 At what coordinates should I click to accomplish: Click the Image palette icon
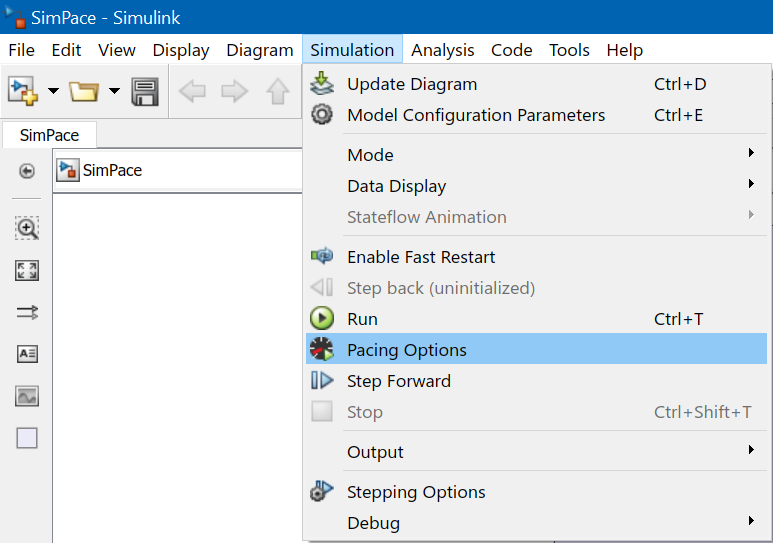pyautogui.click(x=27, y=396)
